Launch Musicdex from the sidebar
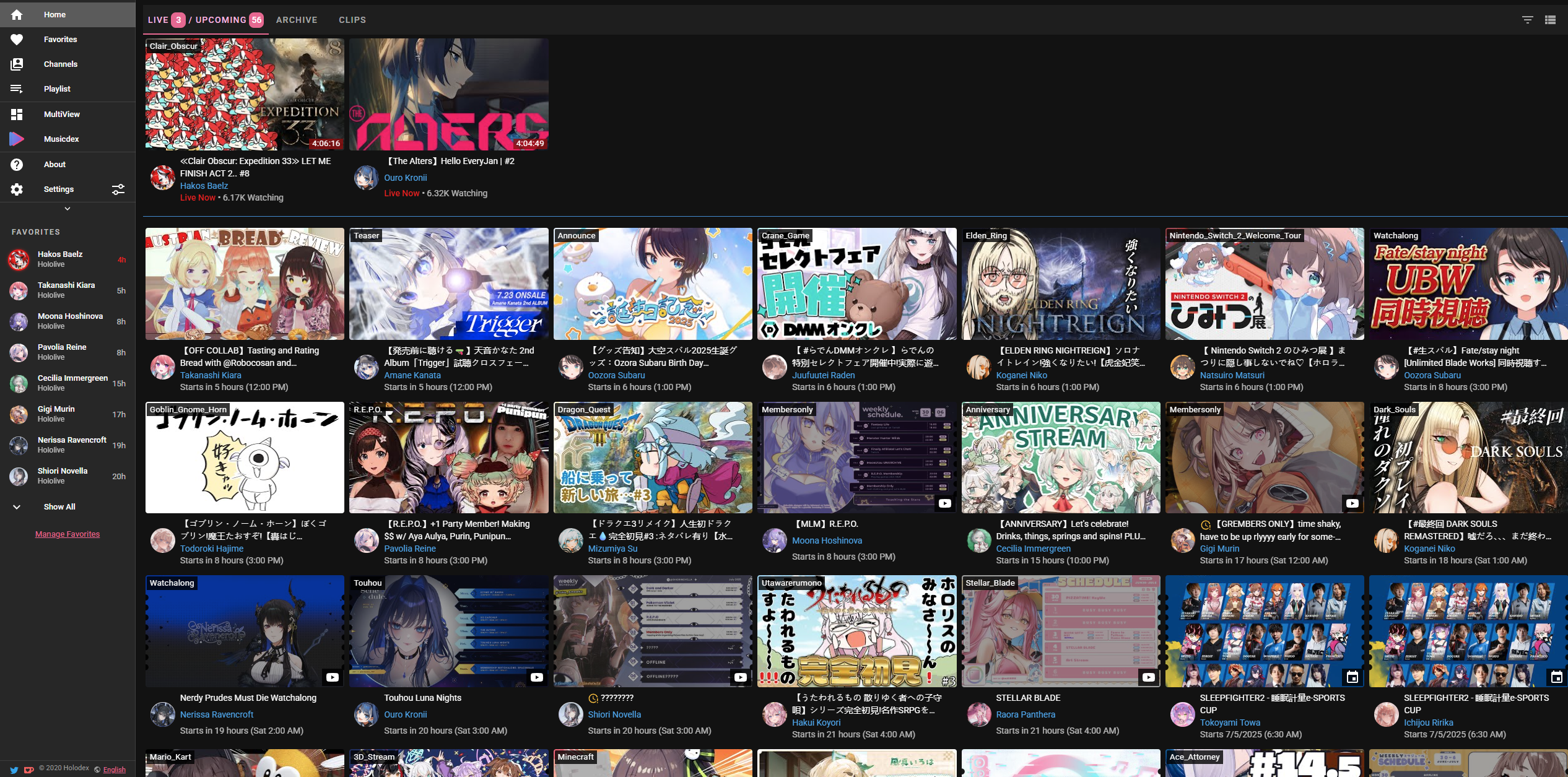 point(68,139)
